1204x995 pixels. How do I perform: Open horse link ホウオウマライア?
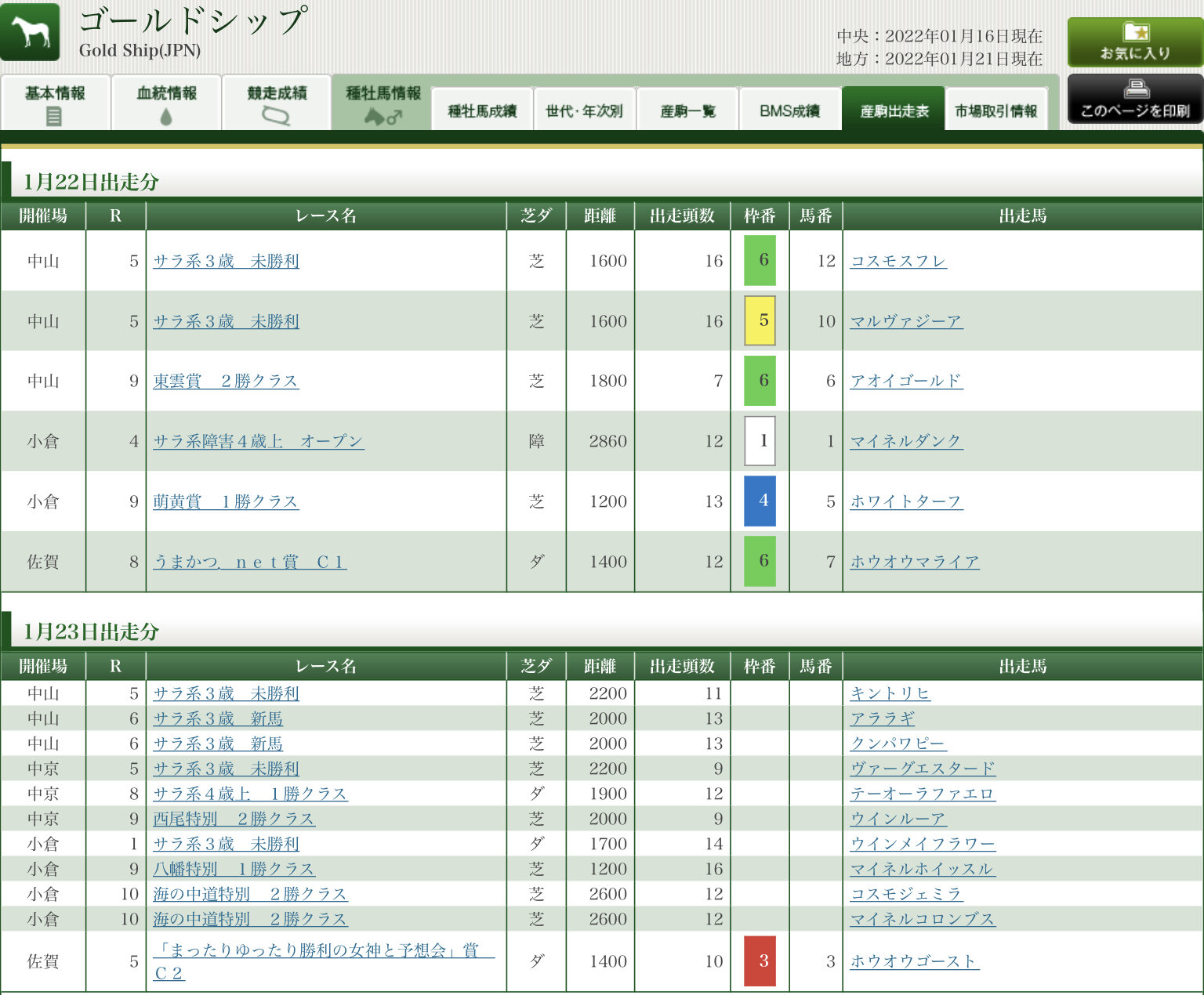pyautogui.click(x=915, y=562)
